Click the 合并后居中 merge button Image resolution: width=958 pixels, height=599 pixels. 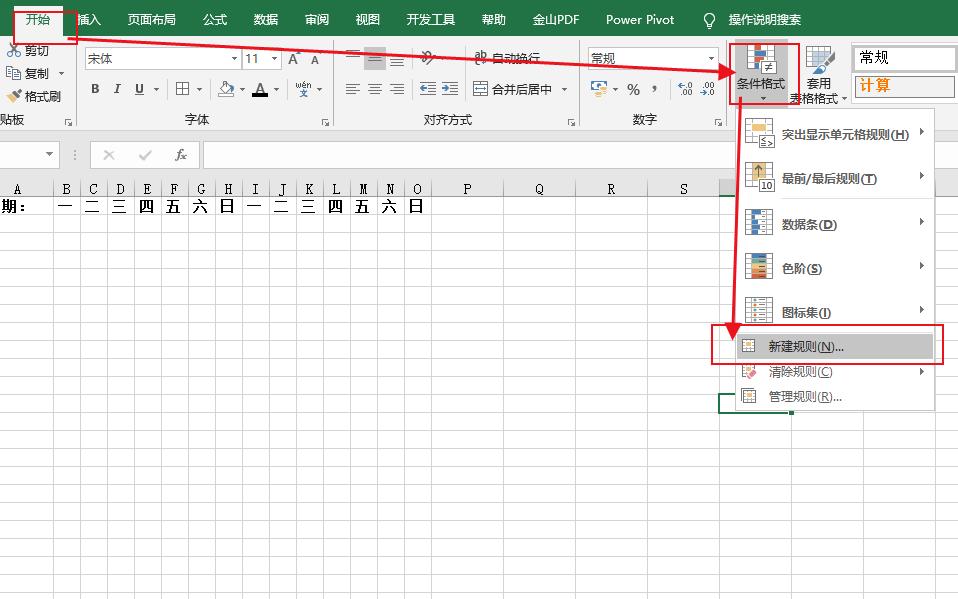click(514, 88)
